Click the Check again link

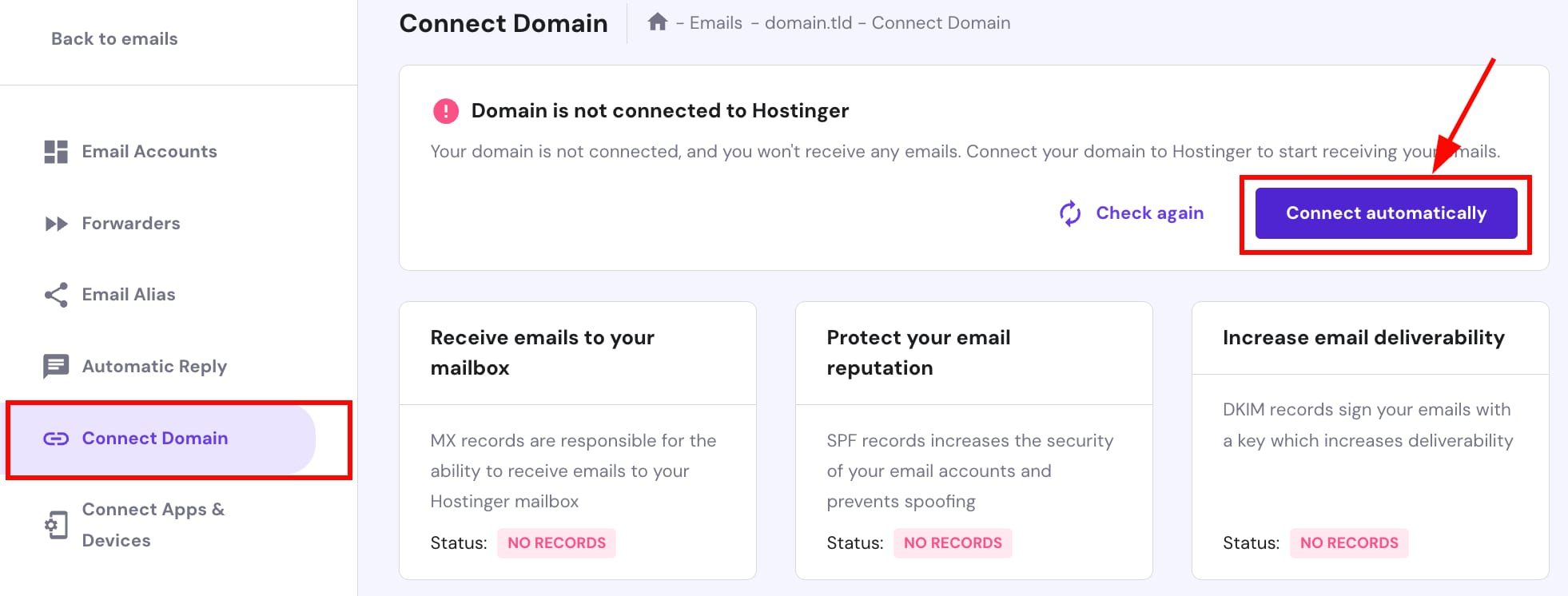click(x=1149, y=213)
